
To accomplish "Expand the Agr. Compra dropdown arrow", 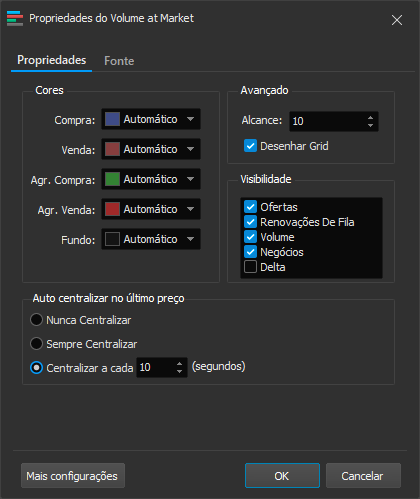I will [190, 179].
